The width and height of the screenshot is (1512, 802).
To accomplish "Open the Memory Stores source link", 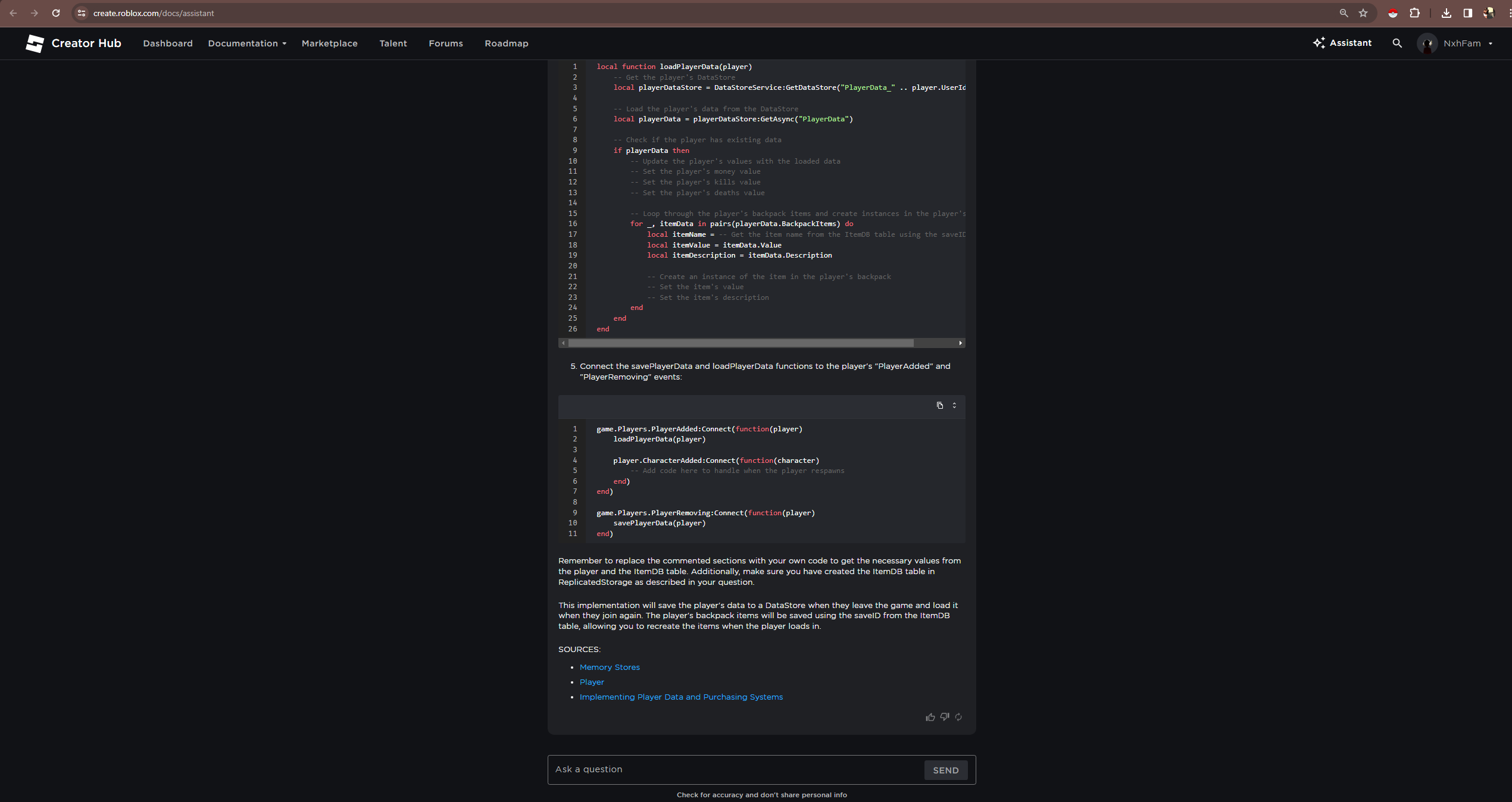I will click(610, 667).
